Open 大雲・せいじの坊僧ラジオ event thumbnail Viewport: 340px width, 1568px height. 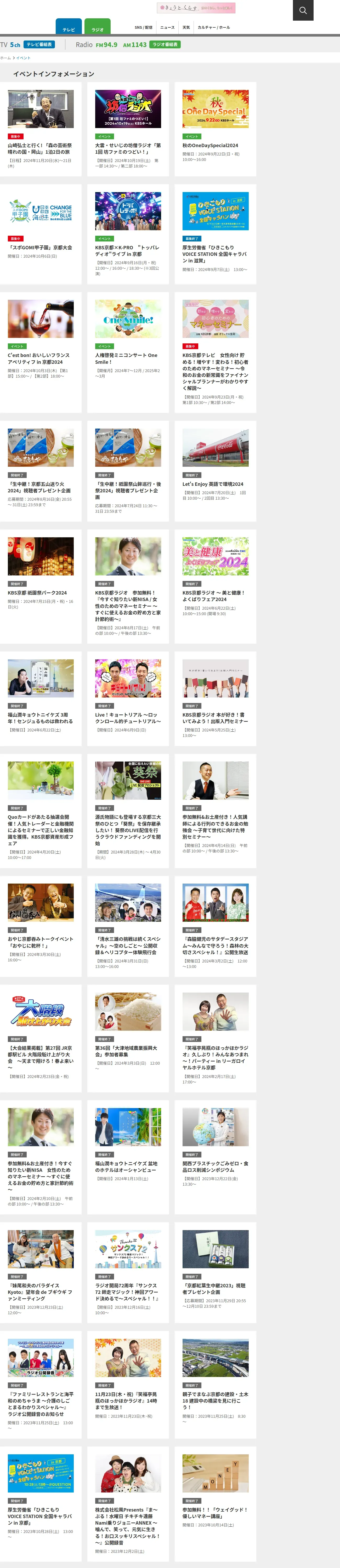tap(128, 109)
